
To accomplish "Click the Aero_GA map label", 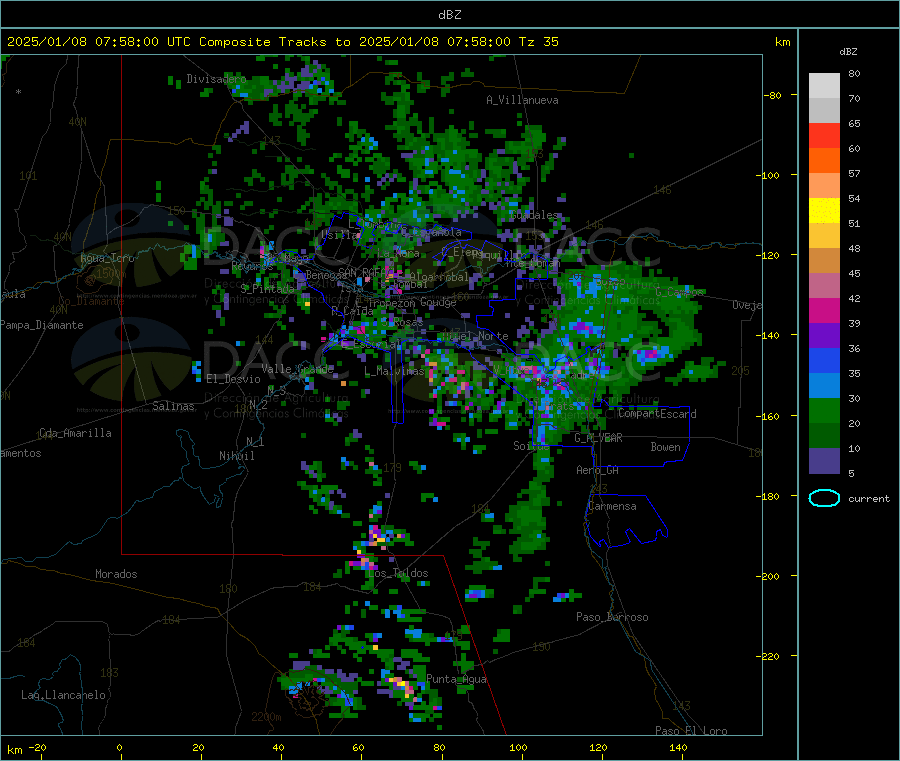I will point(597,470).
